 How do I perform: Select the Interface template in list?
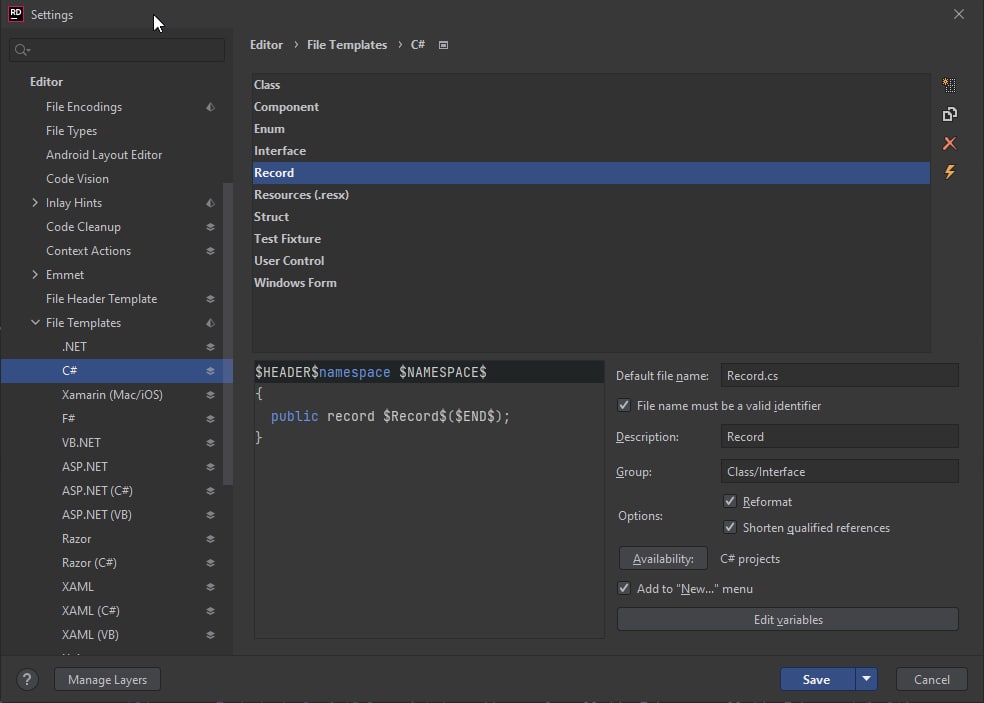[x=280, y=151]
